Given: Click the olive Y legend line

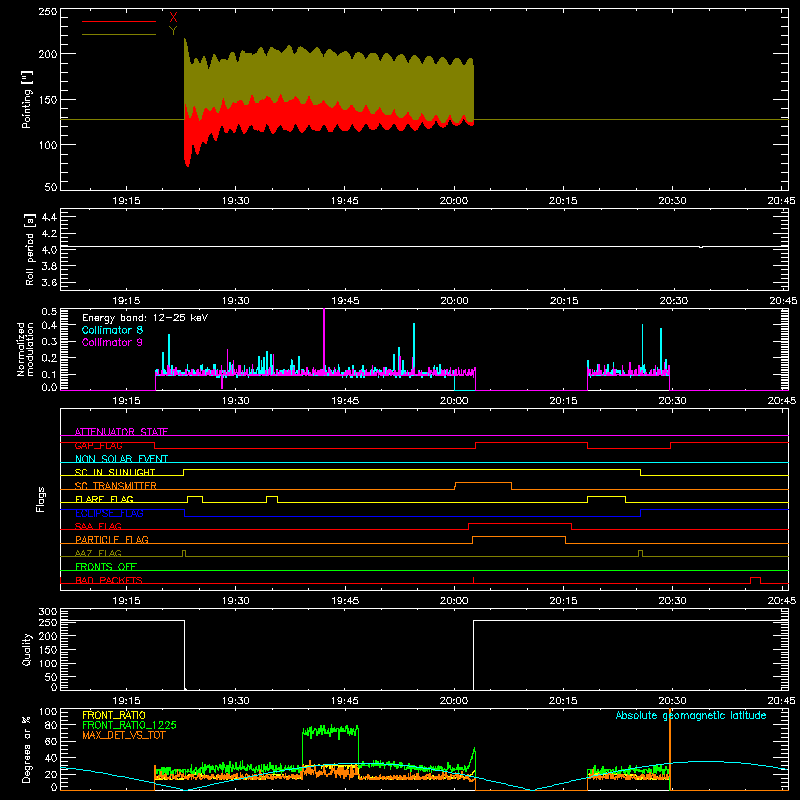Looking at the screenshot, I should [119, 34].
